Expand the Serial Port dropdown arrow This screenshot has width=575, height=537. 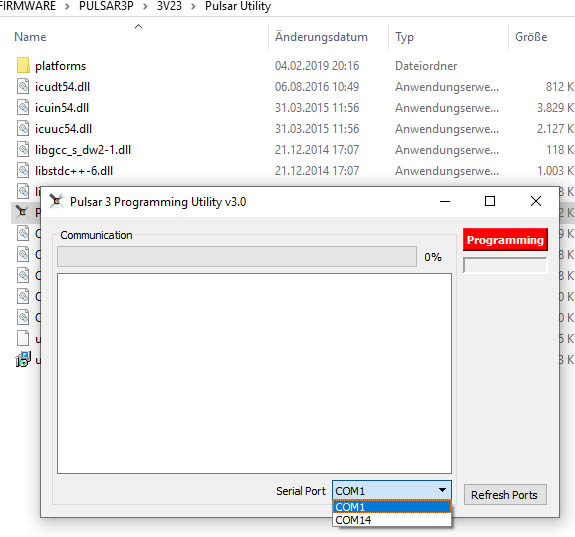click(x=442, y=490)
